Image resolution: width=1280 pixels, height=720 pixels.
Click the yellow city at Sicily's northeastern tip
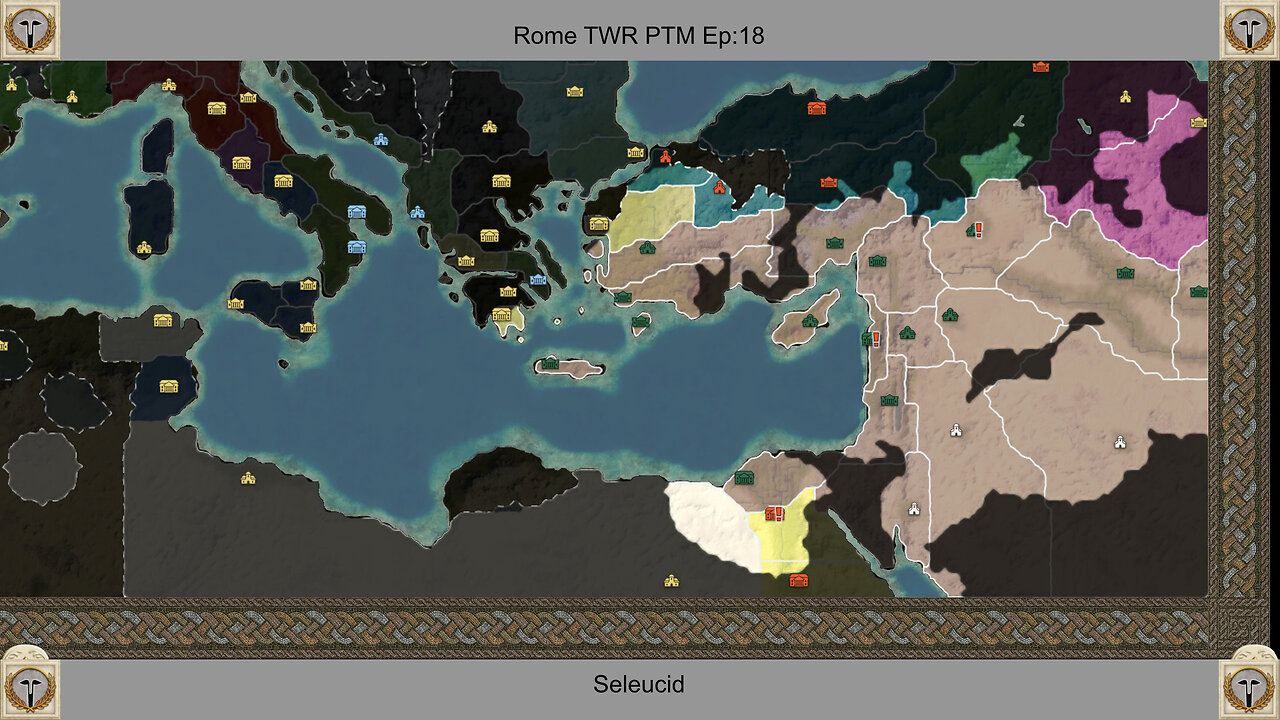coord(308,285)
